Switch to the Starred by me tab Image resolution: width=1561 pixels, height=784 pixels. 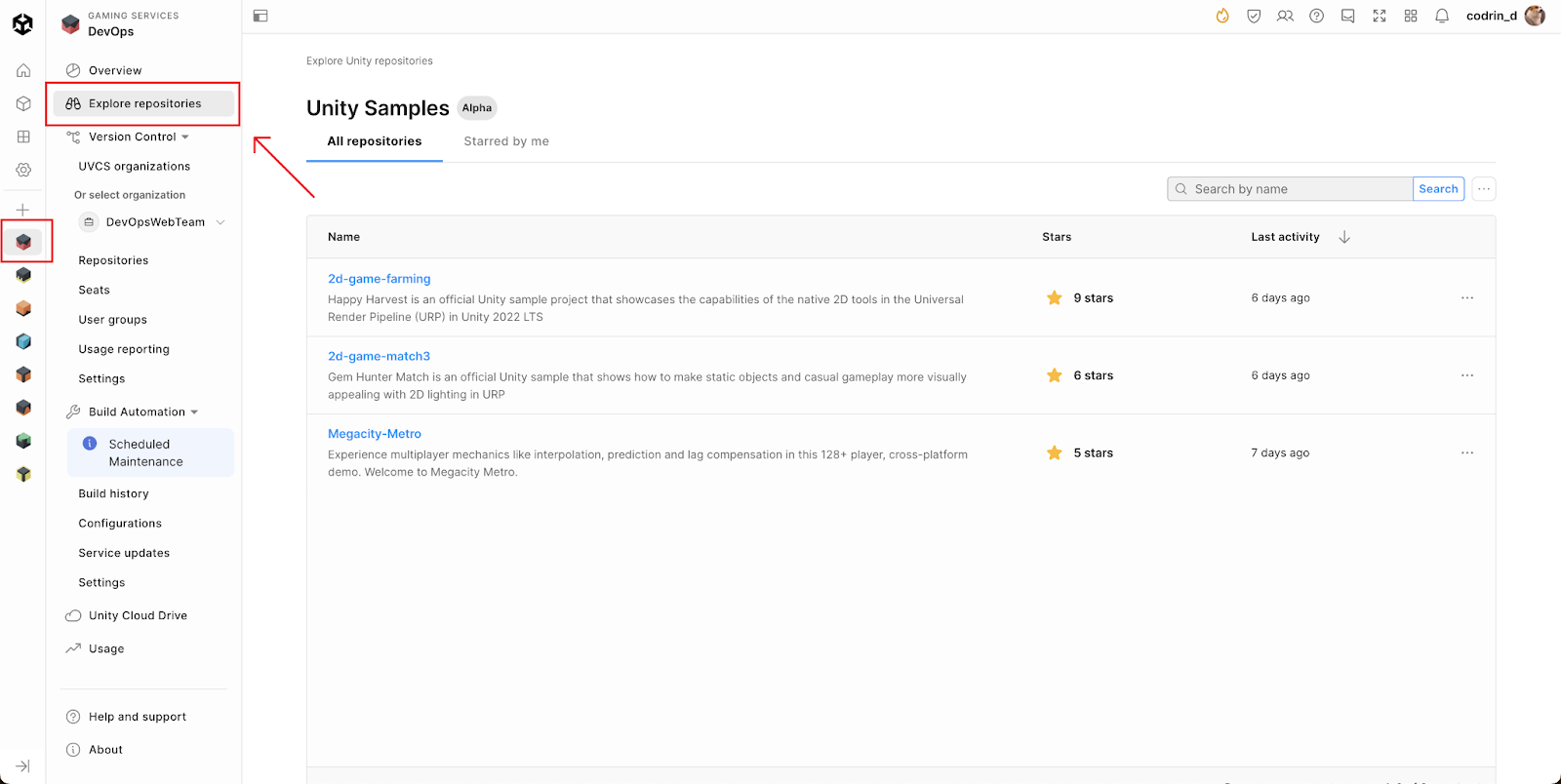click(506, 141)
